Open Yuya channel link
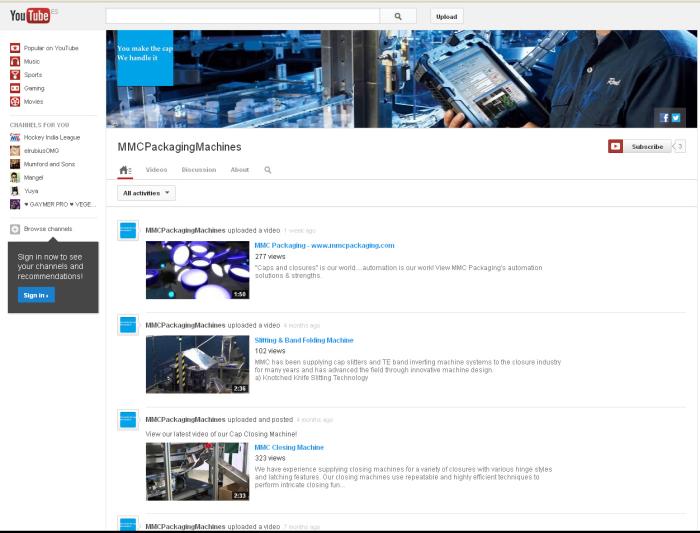Viewport: 700px width, 533px height. [x=31, y=191]
